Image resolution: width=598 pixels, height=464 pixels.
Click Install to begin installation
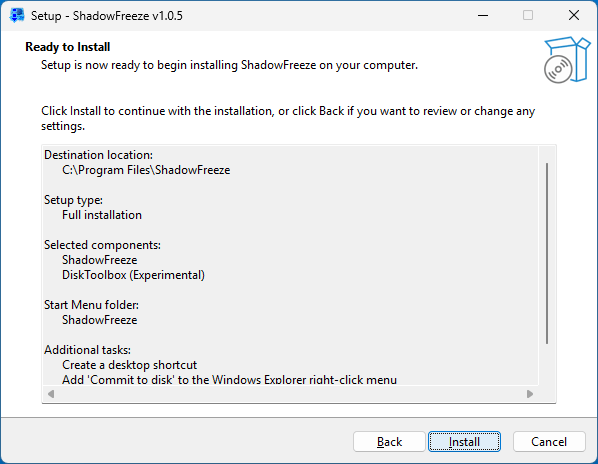point(464,442)
